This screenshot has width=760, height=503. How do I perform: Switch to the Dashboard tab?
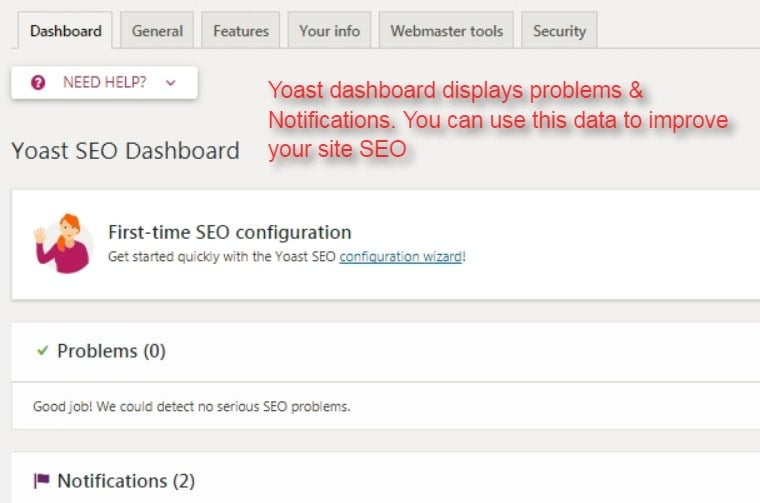(65, 31)
